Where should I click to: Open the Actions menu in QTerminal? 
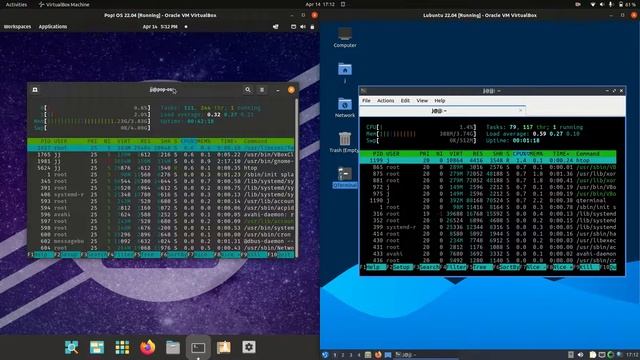point(385,100)
